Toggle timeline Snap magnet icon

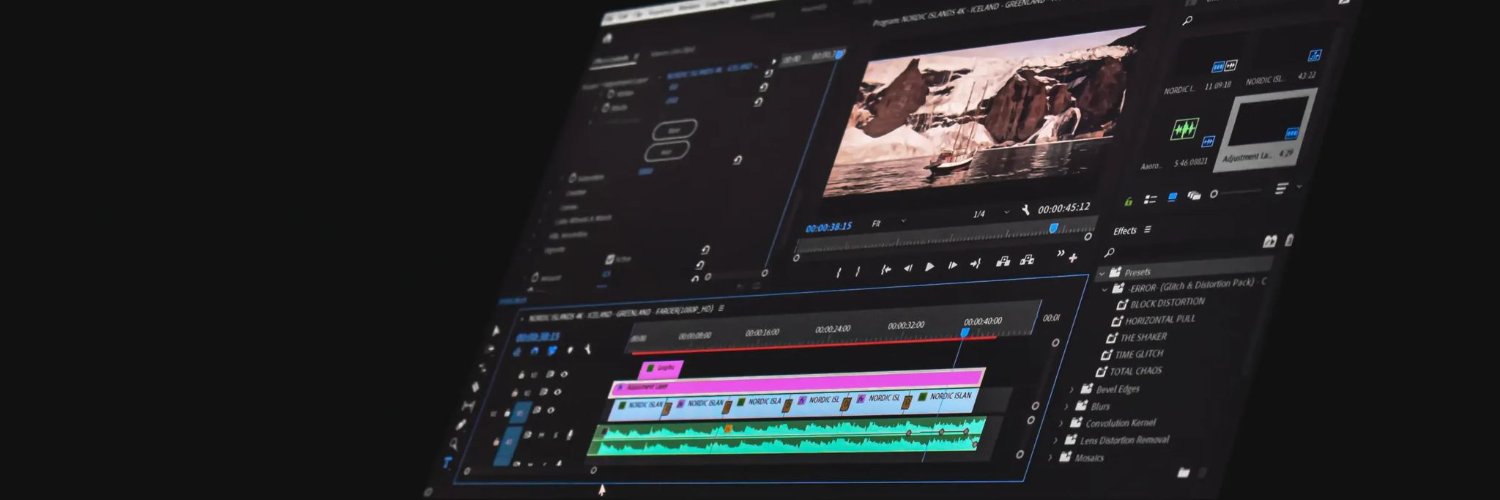[x=535, y=351]
